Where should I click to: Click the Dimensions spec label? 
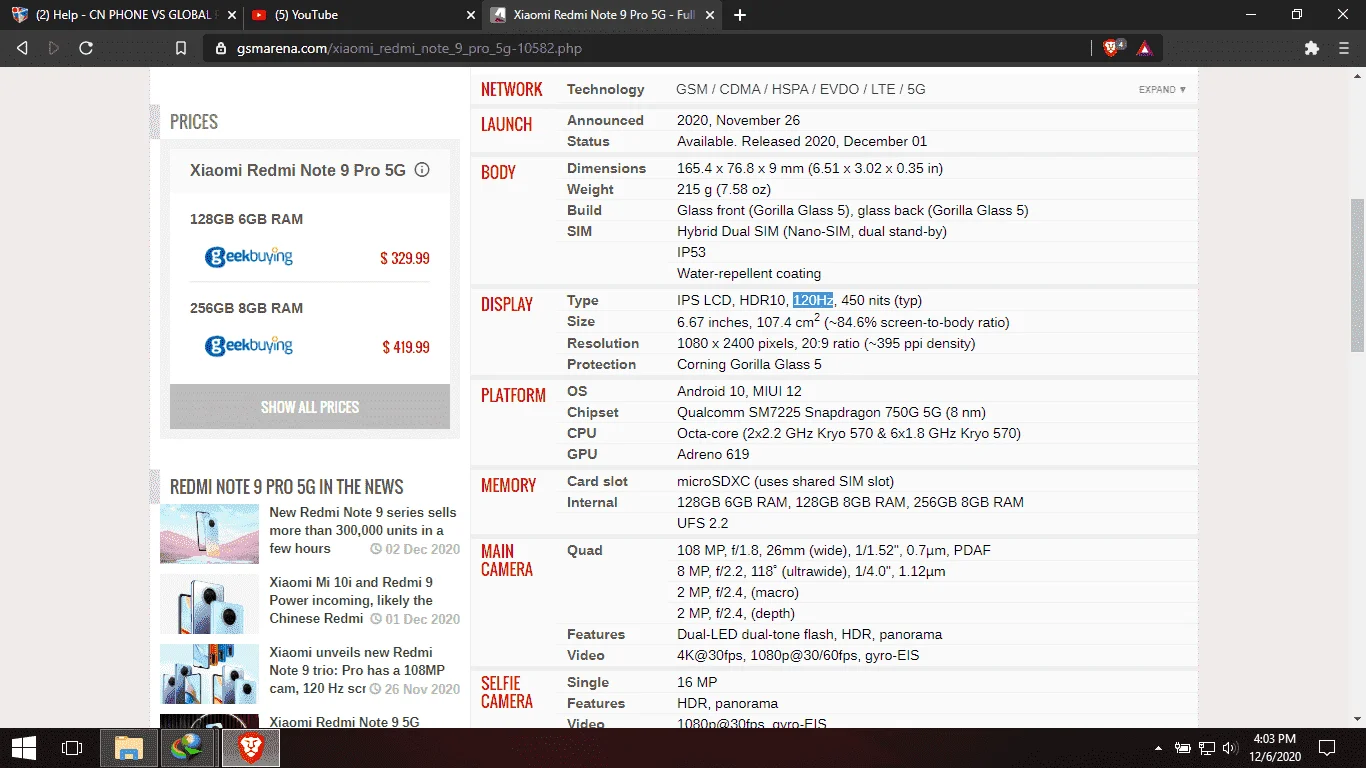coord(606,168)
